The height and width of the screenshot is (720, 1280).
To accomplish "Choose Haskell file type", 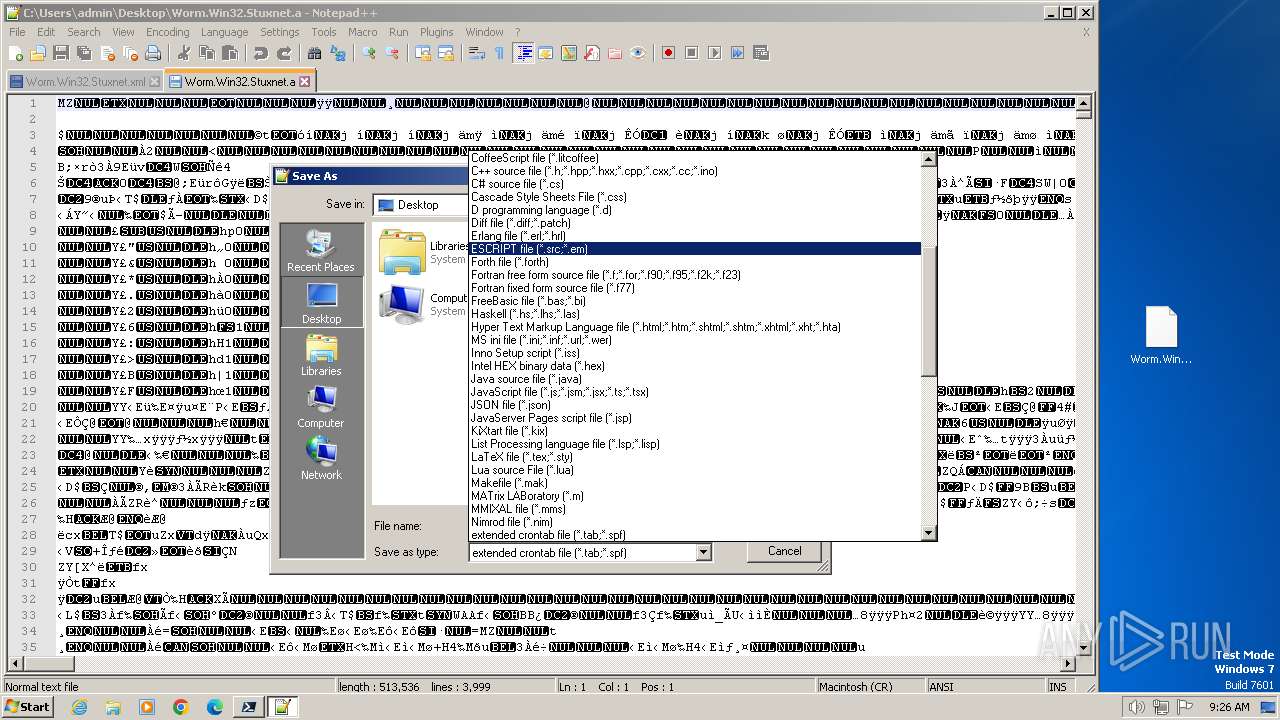I will coord(694,314).
